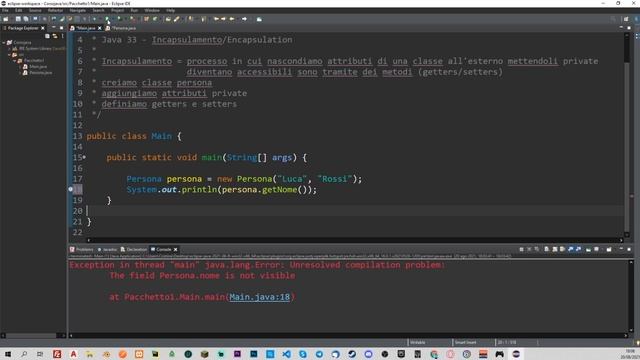This screenshot has height=360, width=640.
Task: Click the Clear Console icon
Action: (547, 249)
